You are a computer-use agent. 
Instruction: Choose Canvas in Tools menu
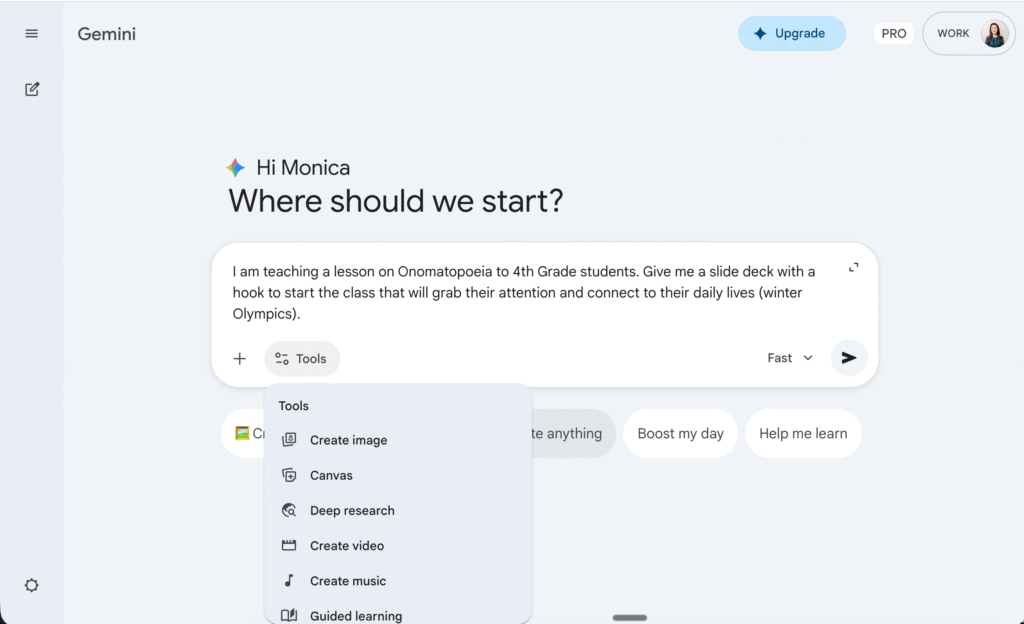pos(331,475)
